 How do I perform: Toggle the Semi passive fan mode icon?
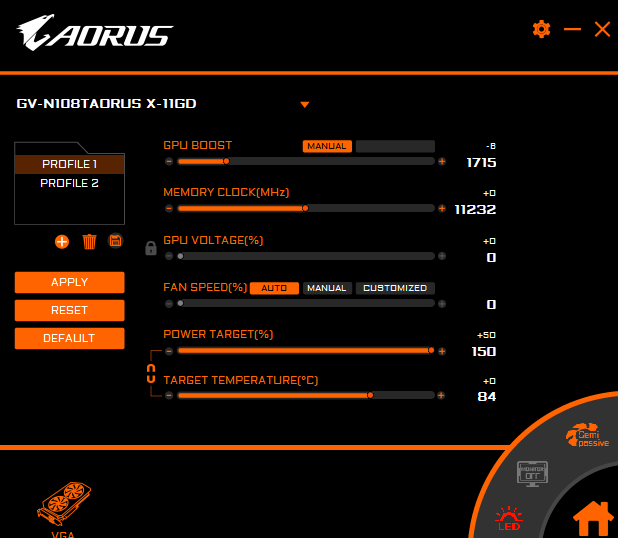587,435
